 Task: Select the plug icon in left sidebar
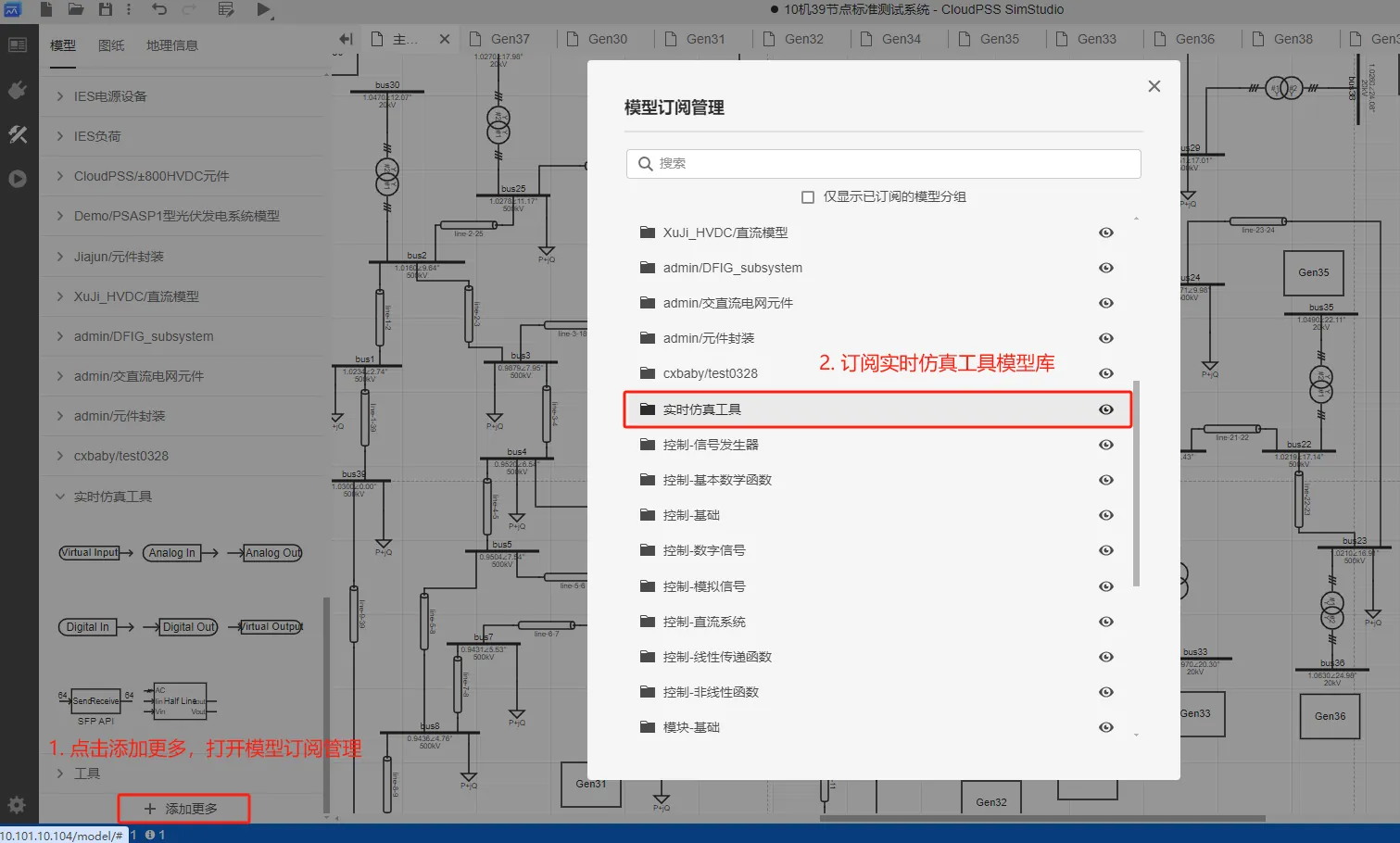click(x=18, y=90)
